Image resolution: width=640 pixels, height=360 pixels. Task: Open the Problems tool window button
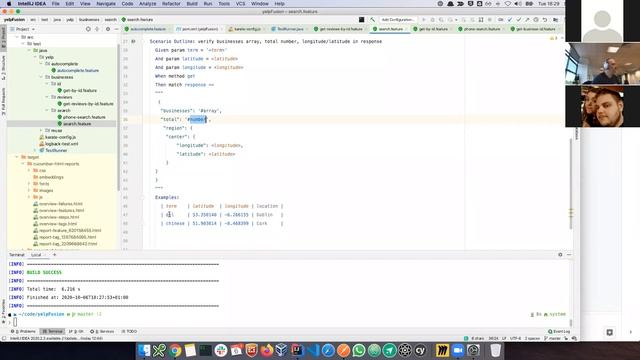click(24, 331)
